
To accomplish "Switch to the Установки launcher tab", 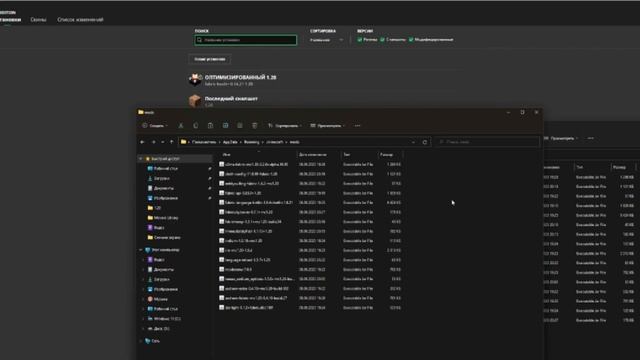I will (10, 20).
